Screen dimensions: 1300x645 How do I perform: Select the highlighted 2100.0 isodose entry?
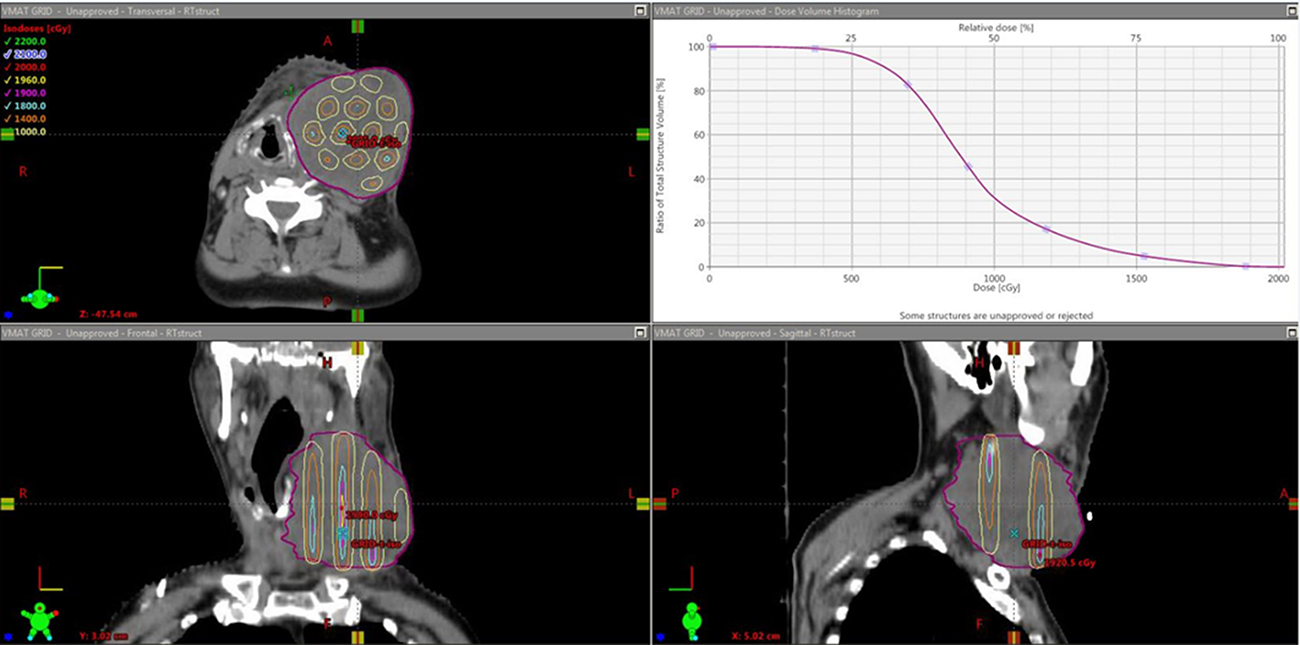point(30,54)
